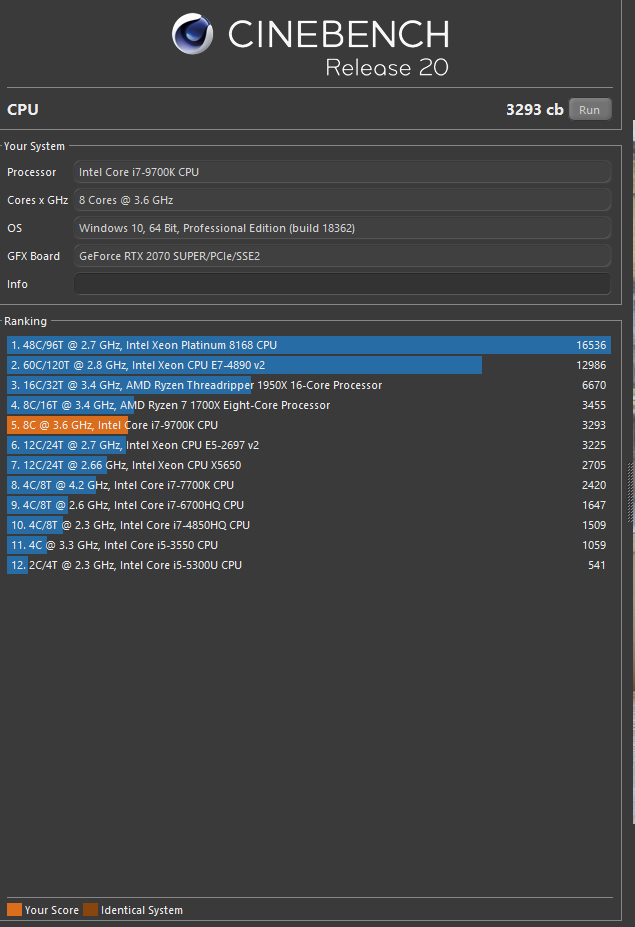Click the Processor field showing Intel Core i7-9700K

(342, 172)
